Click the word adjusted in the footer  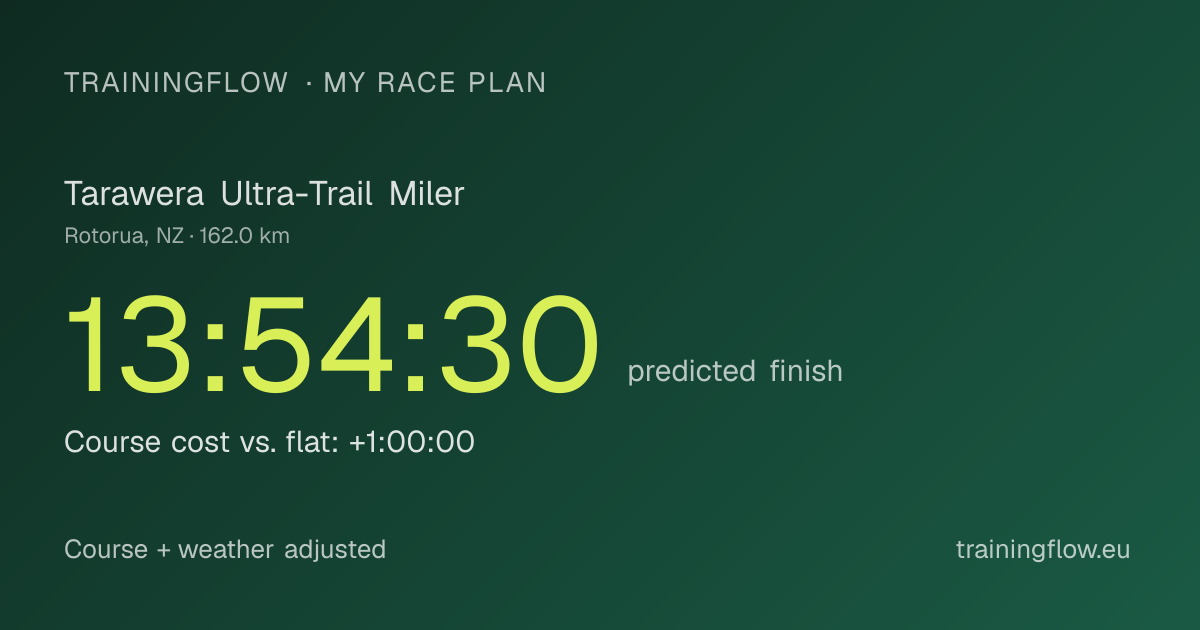(335, 550)
